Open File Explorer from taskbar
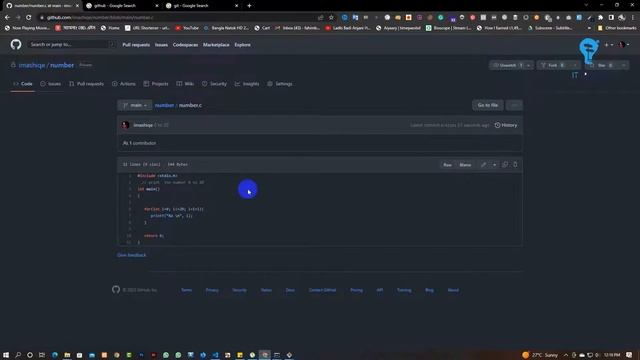 pyautogui.click(x=67, y=355)
